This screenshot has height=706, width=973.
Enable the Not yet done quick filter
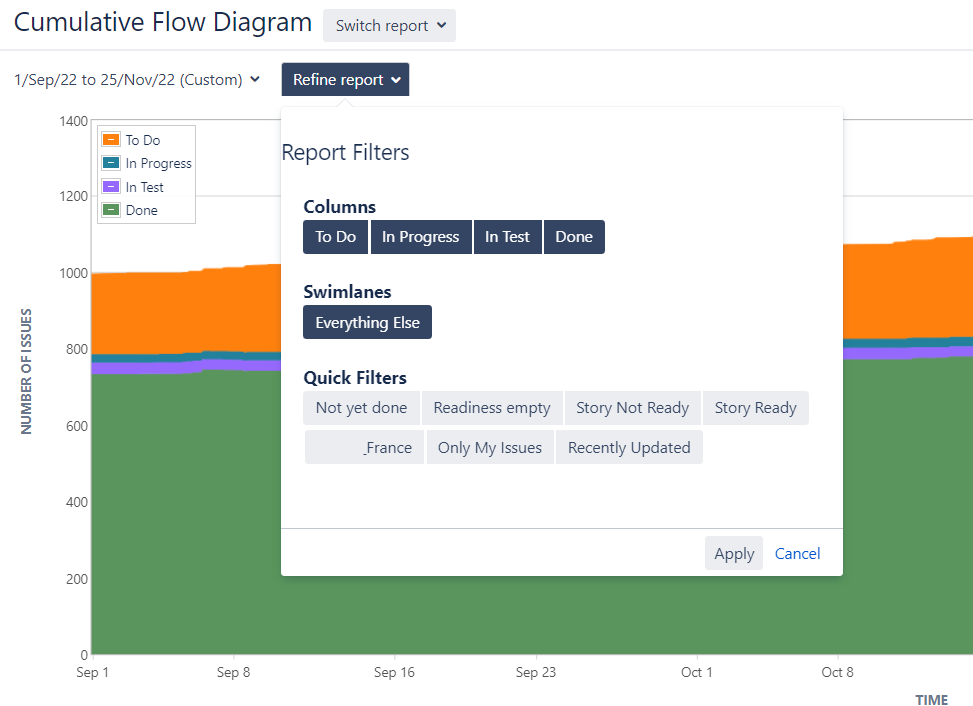(361, 408)
